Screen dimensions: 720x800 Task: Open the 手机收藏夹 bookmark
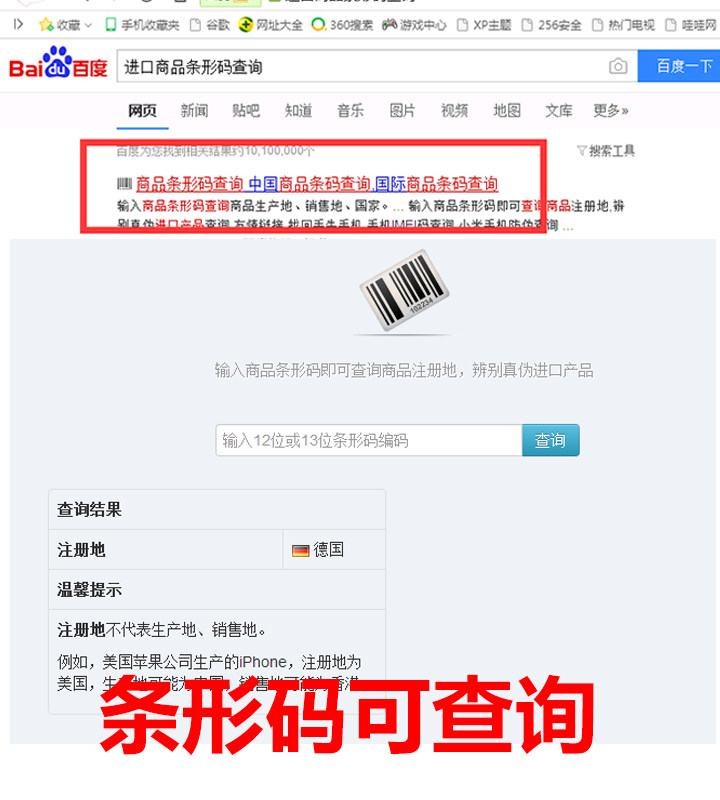pyautogui.click(x=142, y=24)
